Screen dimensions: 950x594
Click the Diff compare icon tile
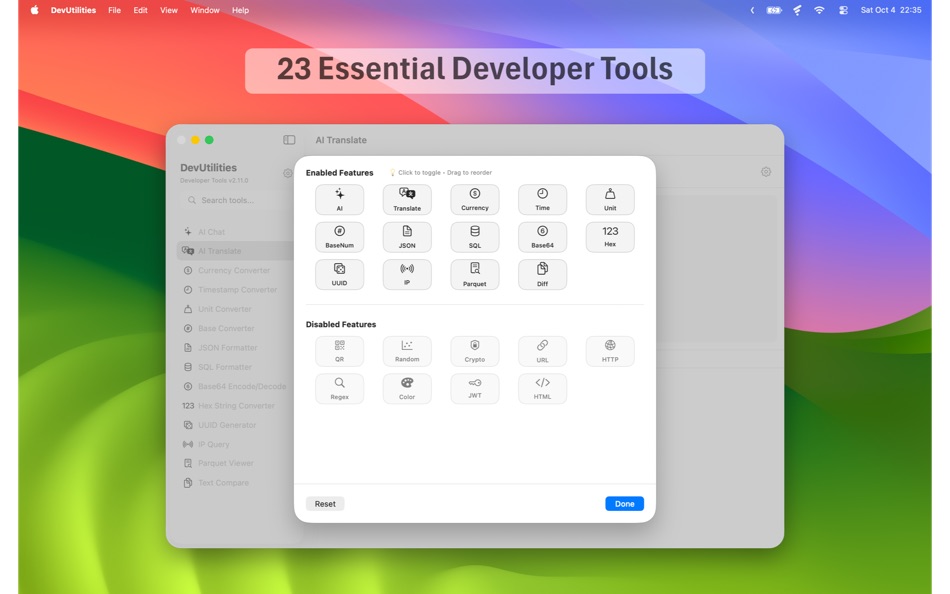(x=541, y=274)
